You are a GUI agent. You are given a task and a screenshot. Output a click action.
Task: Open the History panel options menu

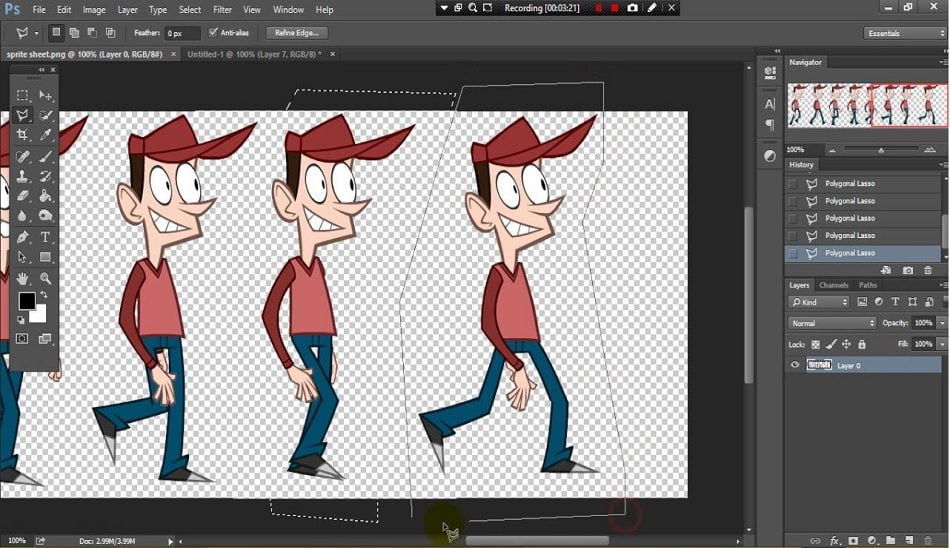(943, 164)
